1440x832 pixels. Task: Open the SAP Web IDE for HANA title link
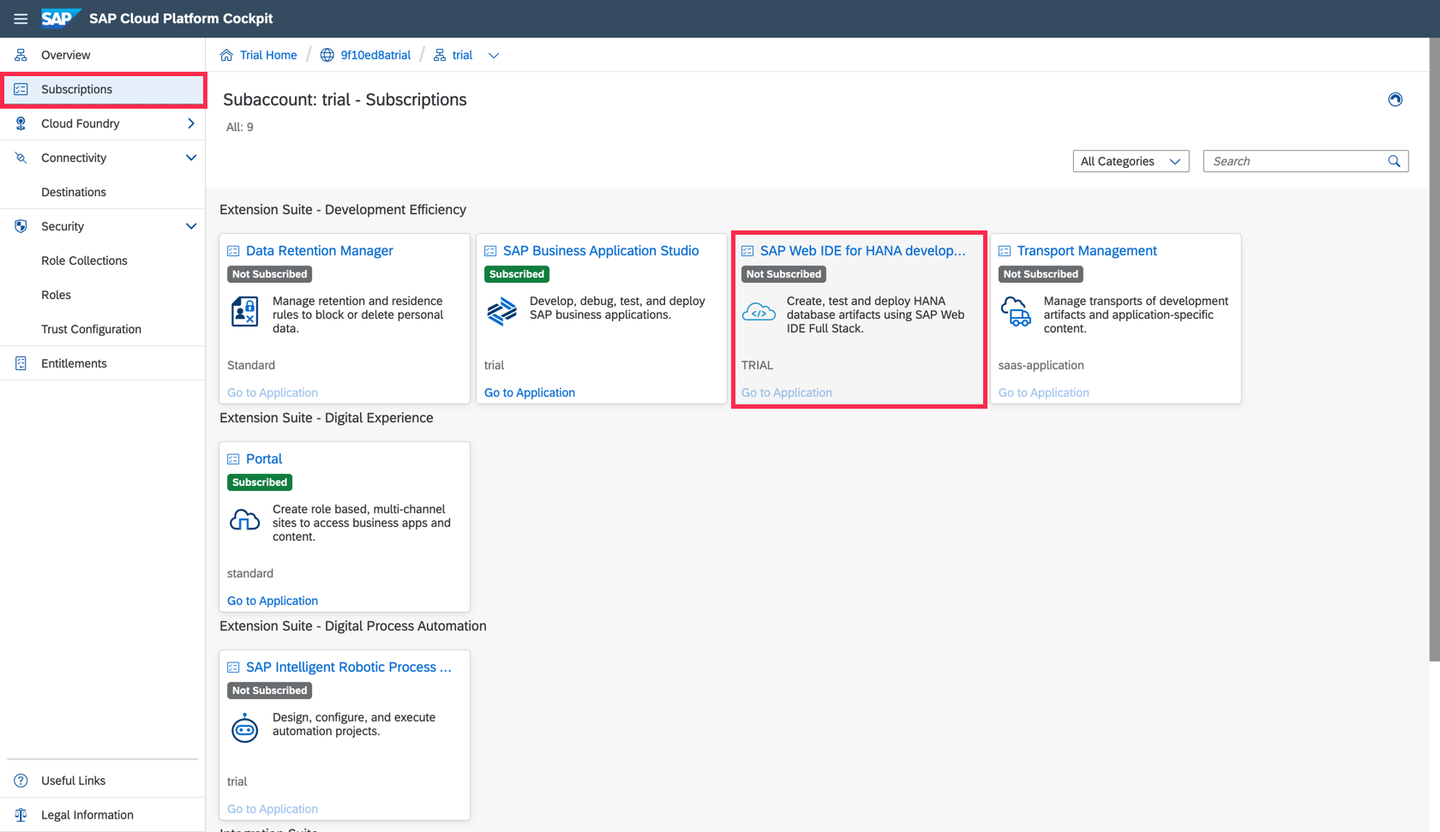pos(863,251)
